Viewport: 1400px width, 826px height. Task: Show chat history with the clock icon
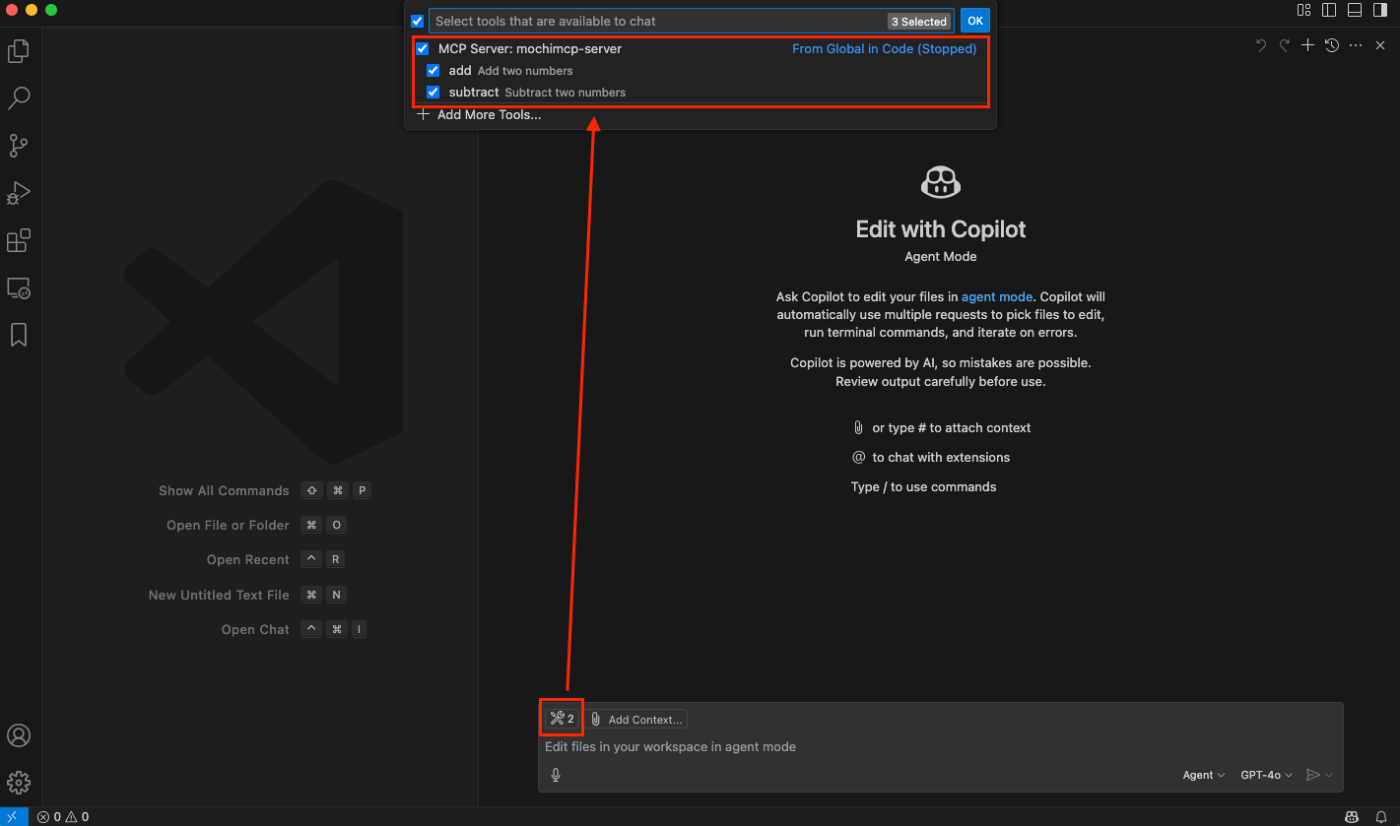click(x=1331, y=45)
